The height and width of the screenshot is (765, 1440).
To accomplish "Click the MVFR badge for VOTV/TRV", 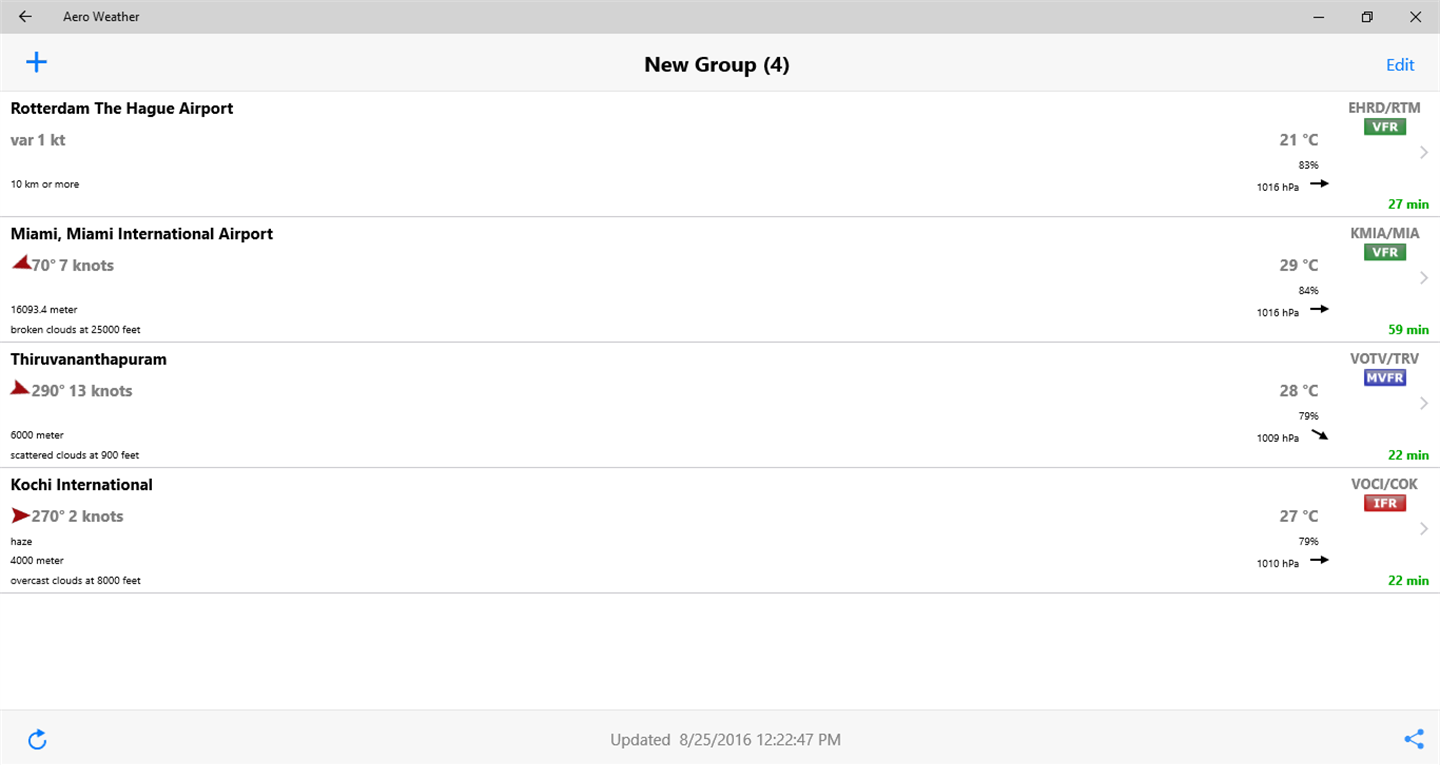I will 1385,378.
